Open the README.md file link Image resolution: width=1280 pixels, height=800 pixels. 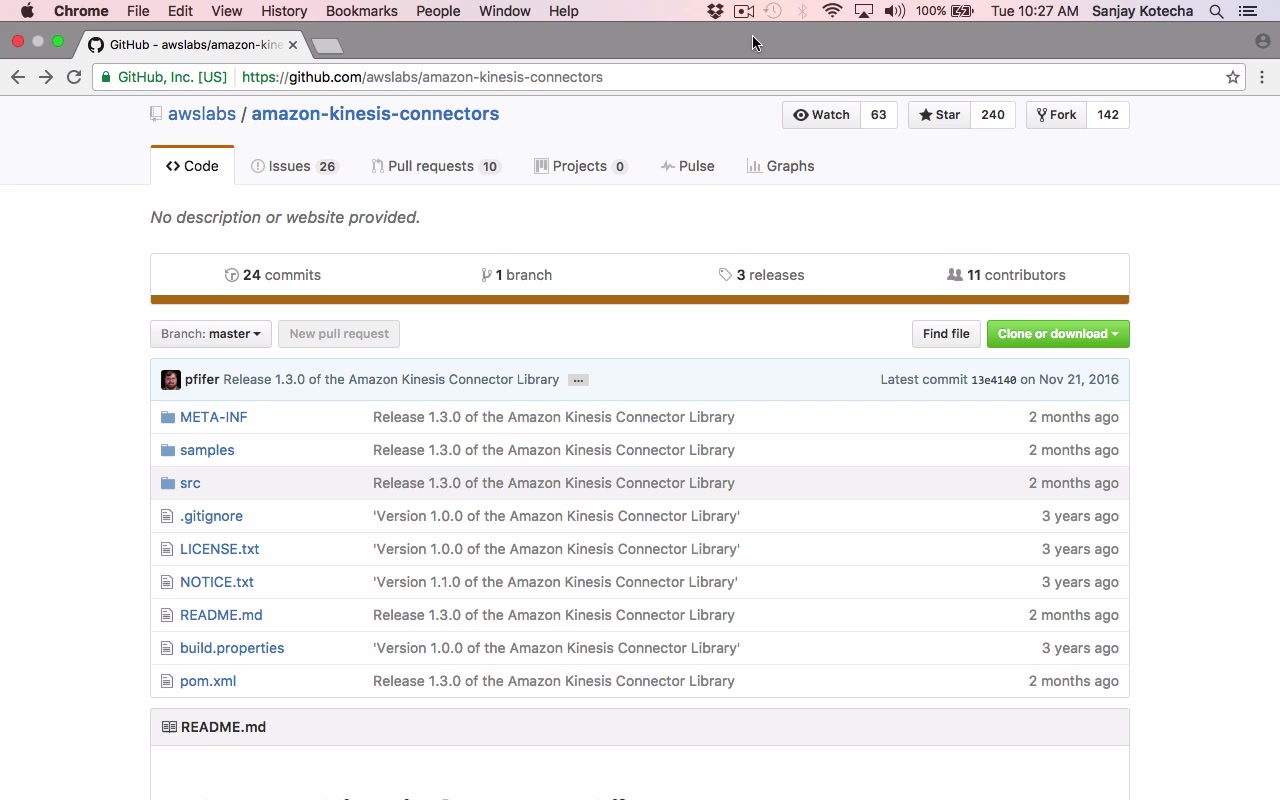(221, 615)
